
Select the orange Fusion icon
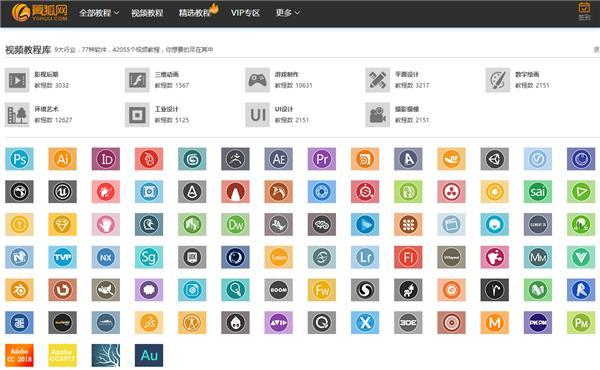pyautogui.click(x=279, y=257)
